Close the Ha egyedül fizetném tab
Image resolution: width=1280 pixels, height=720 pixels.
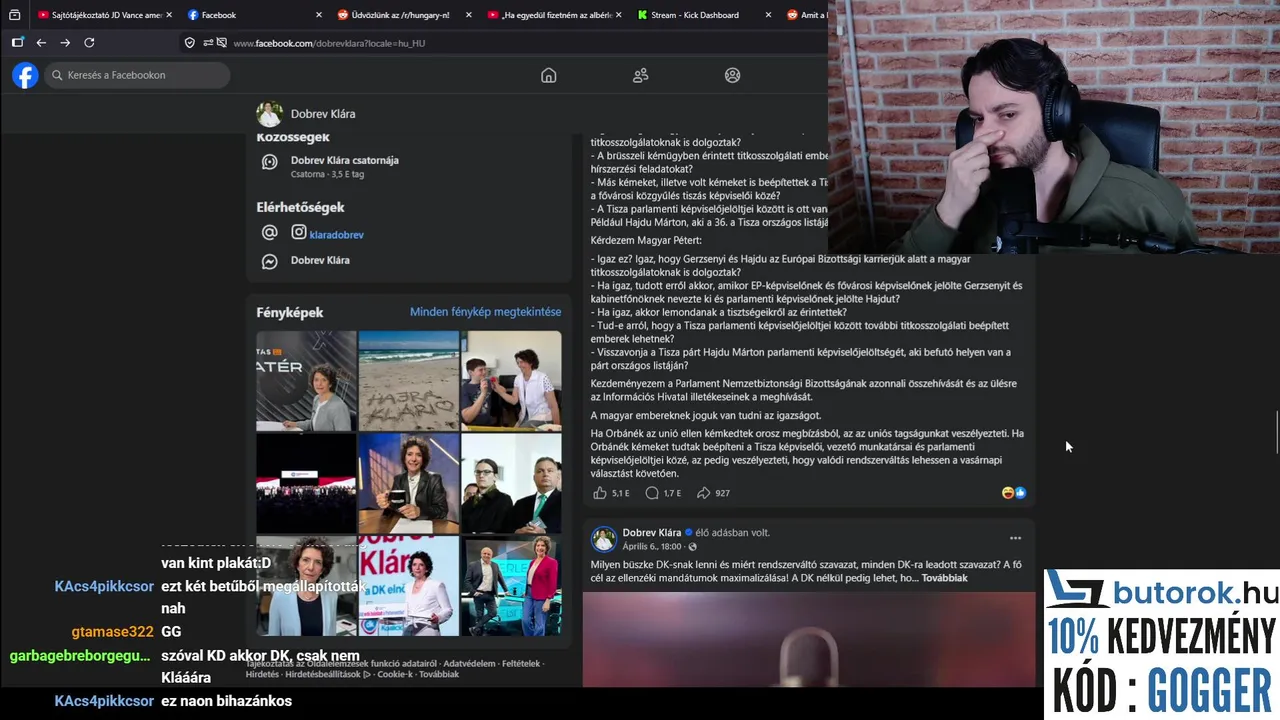pyautogui.click(x=618, y=15)
